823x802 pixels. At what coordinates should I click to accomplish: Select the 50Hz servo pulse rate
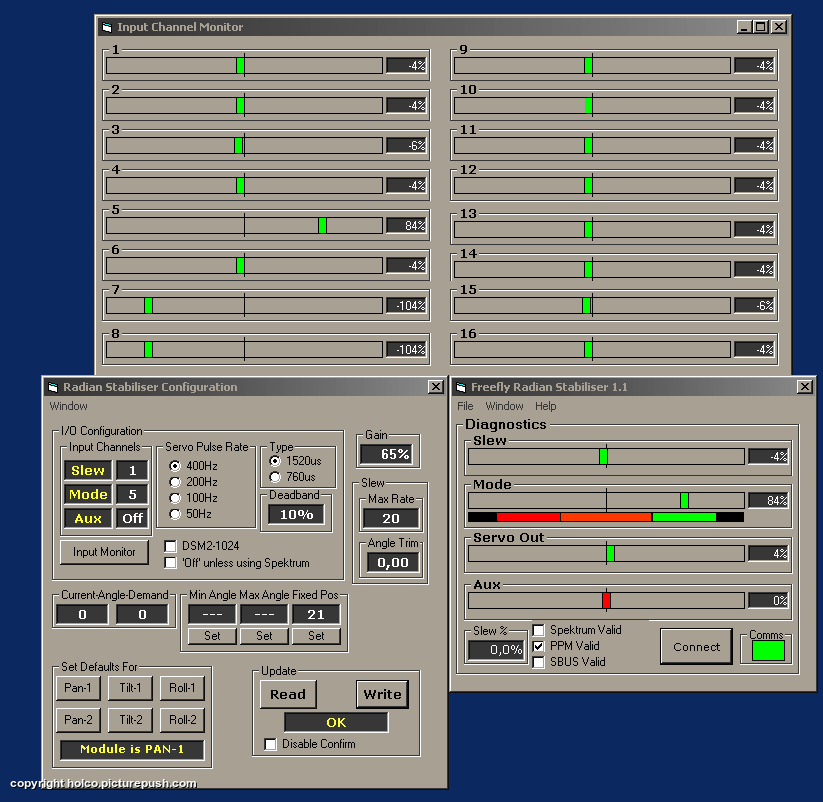pos(175,514)
